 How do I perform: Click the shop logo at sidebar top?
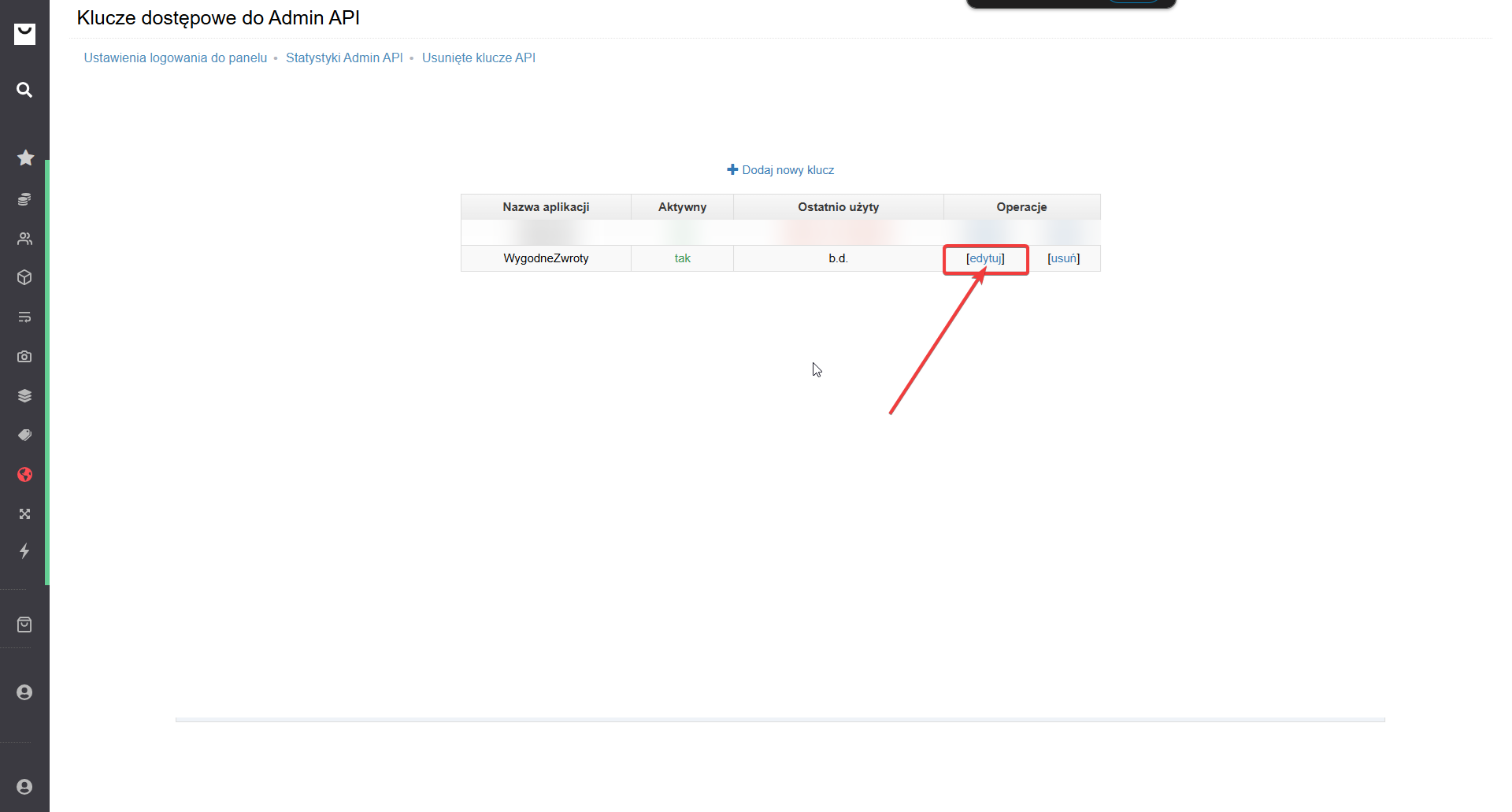click(24, 34)
